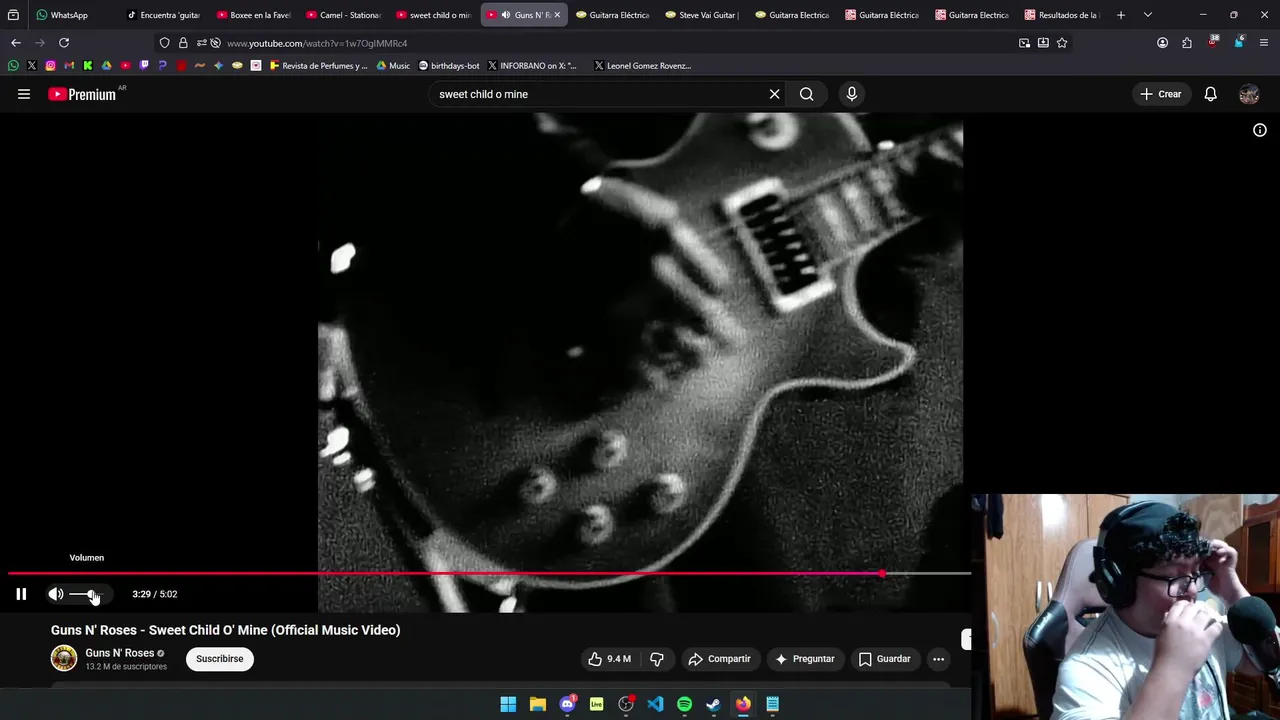Screen dimensions: 1280x720
Task: Open the more actions three-dots menu
Action: pyautogui.click(x=938, y=659)
